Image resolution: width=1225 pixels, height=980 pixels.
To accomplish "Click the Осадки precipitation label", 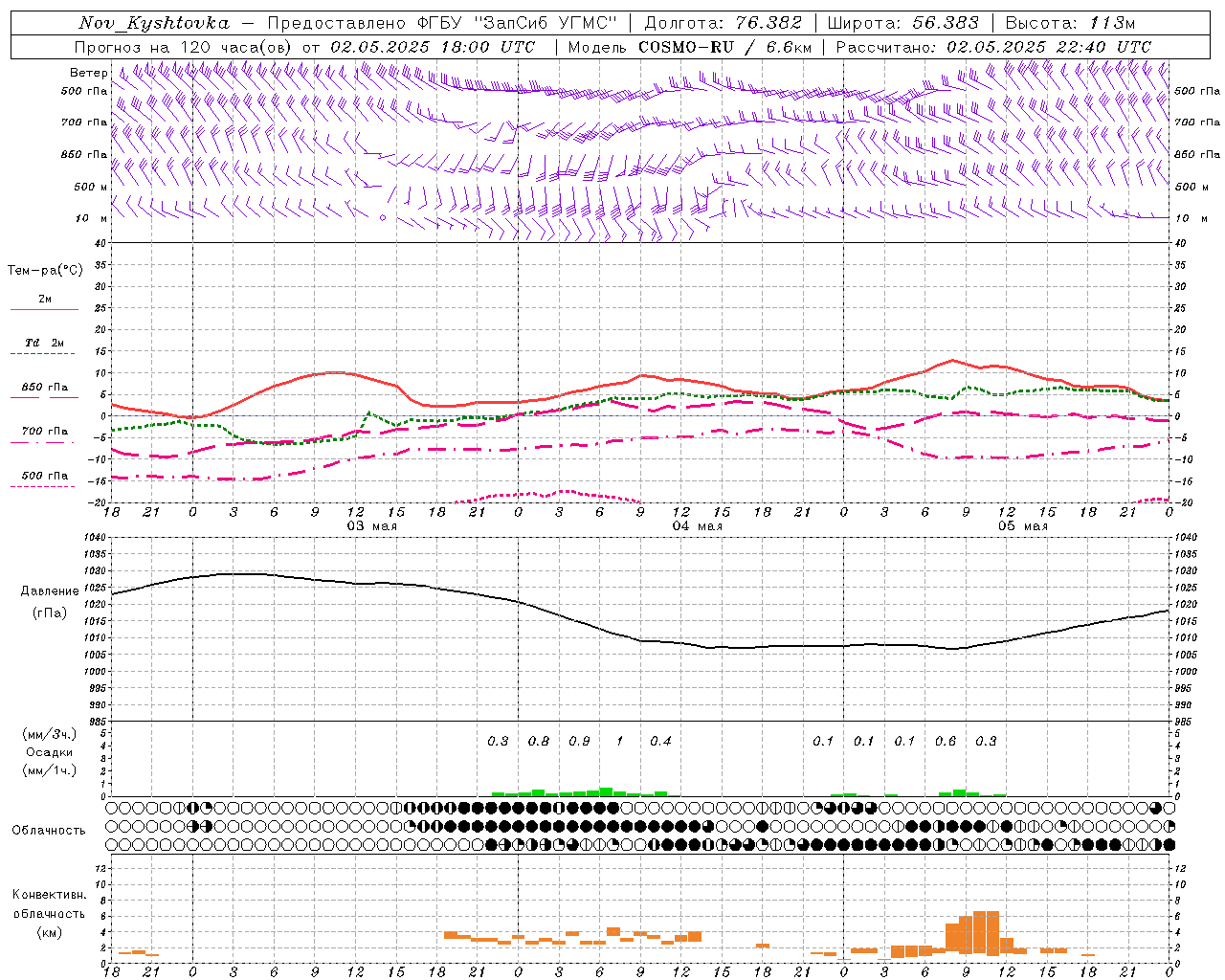I will pyautogui.click(x=50, y=752).
